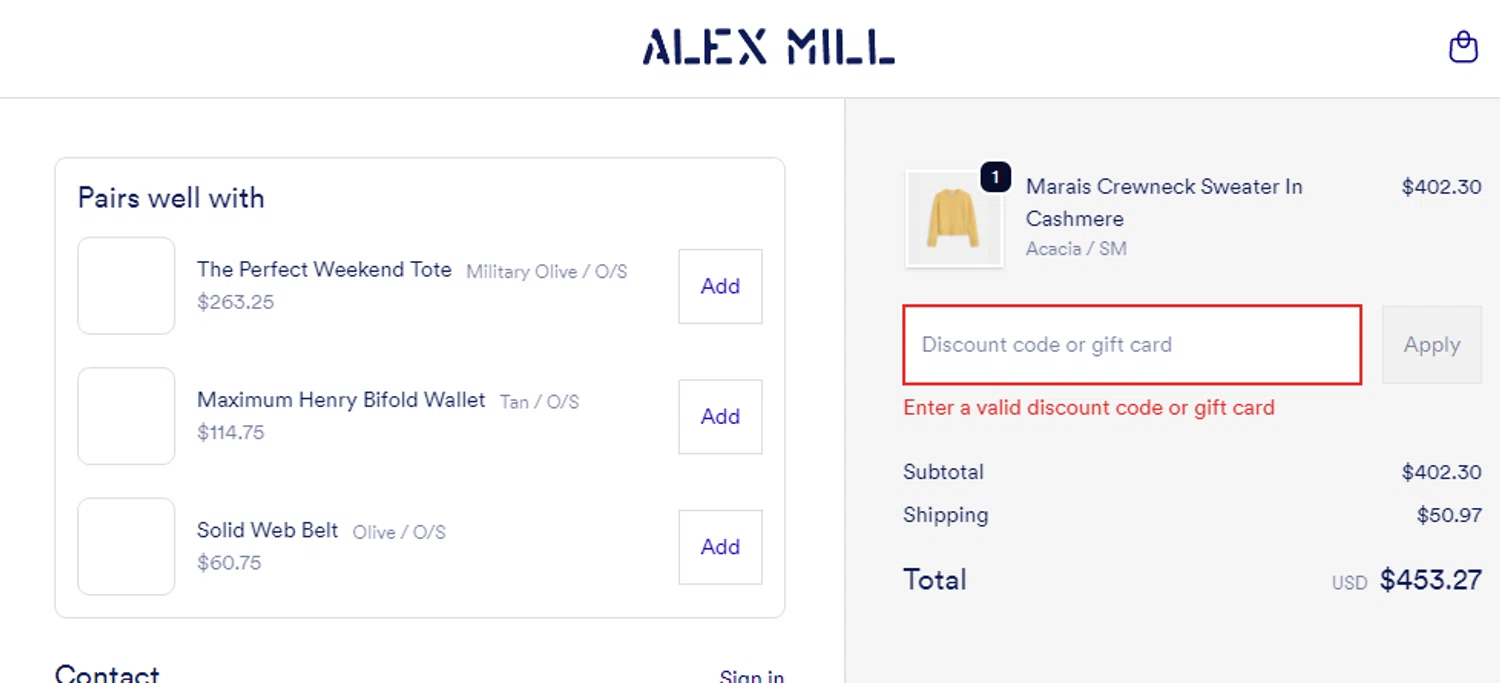The image size is (1500, 683).
Task: Follow the Sign in link
Action: (751, 677)
